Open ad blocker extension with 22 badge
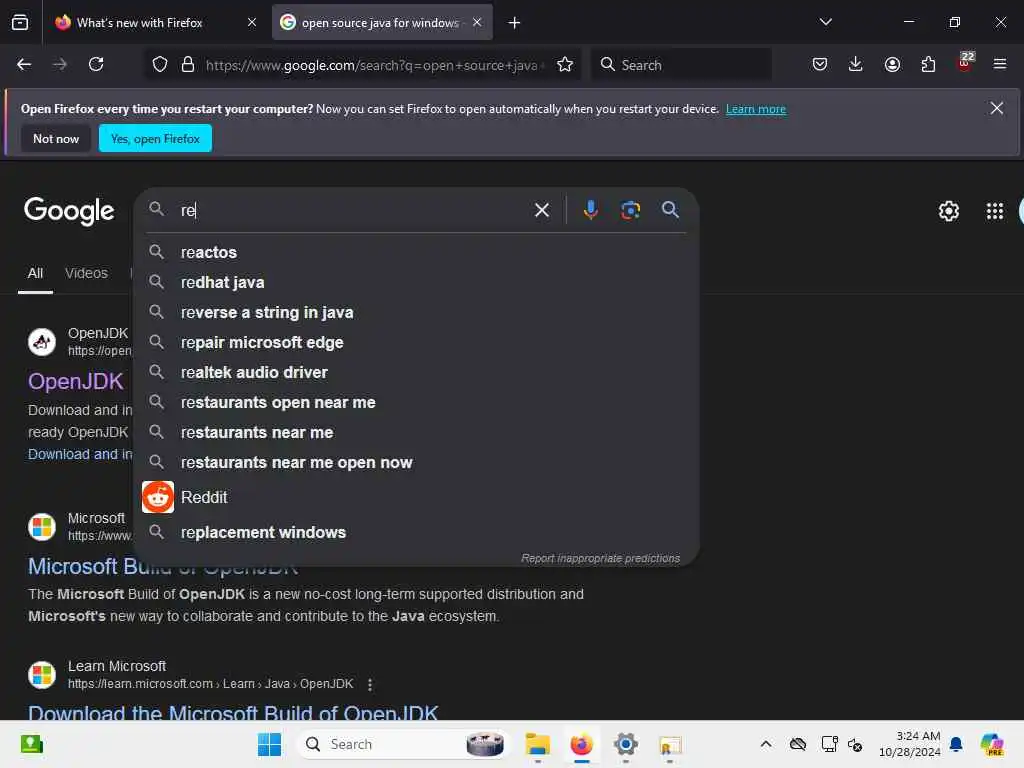The image size is (1024, 768). click(x=965, y=63)
